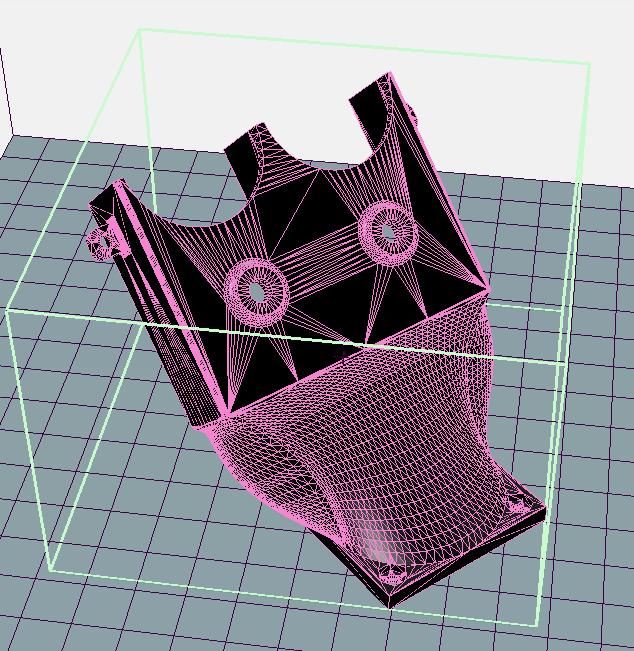634x651 pixels.
Task: Click the left circular mounting hole on model
Action: (257, 291)
